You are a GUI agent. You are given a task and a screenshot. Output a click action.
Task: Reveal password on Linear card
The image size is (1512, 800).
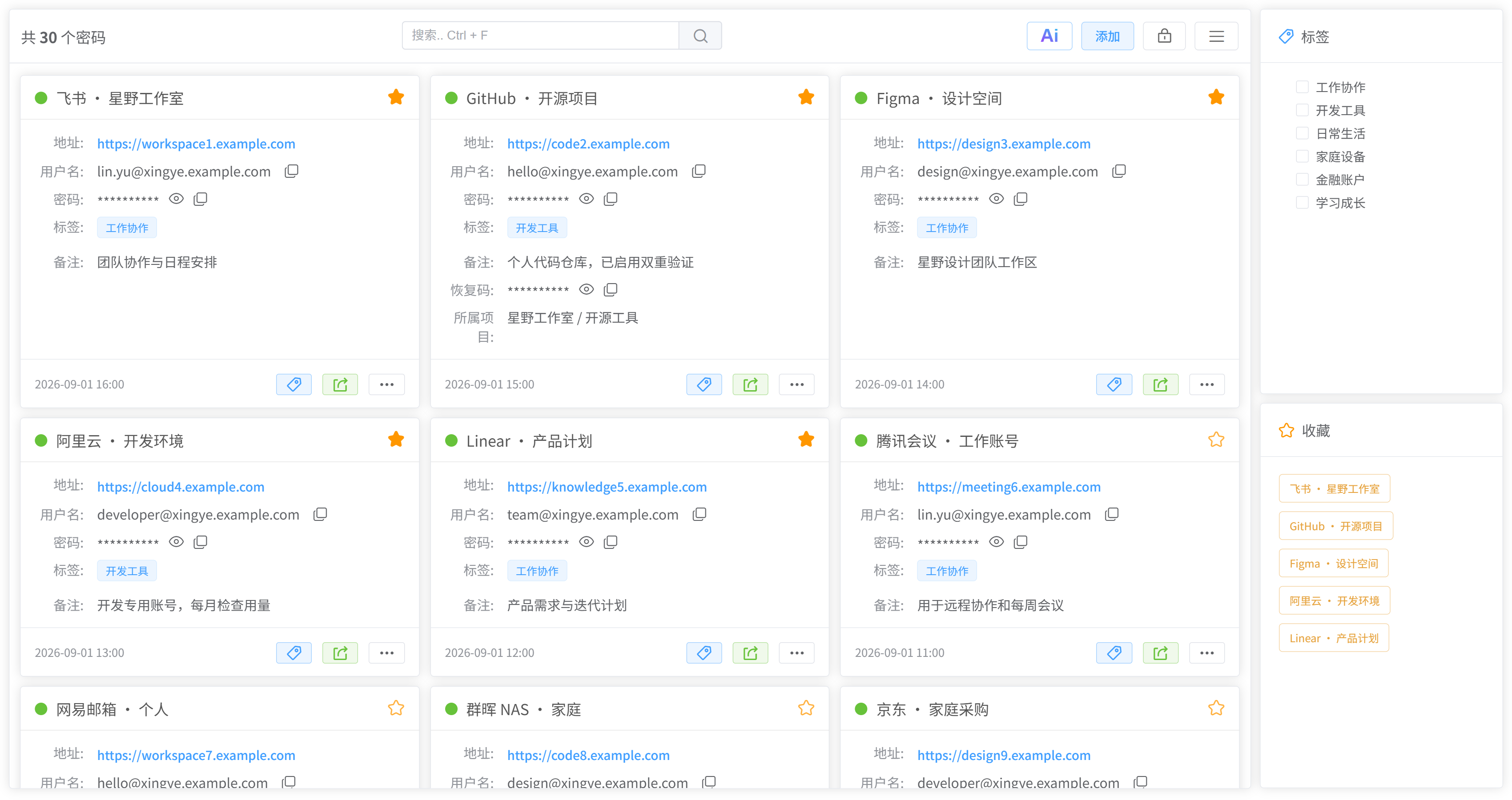point(587,542)
